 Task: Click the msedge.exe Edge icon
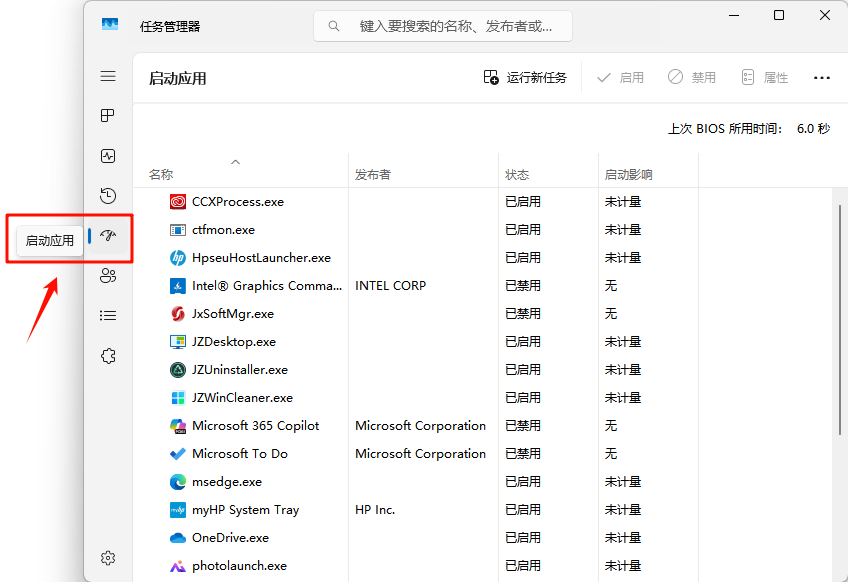coord(177,482)
